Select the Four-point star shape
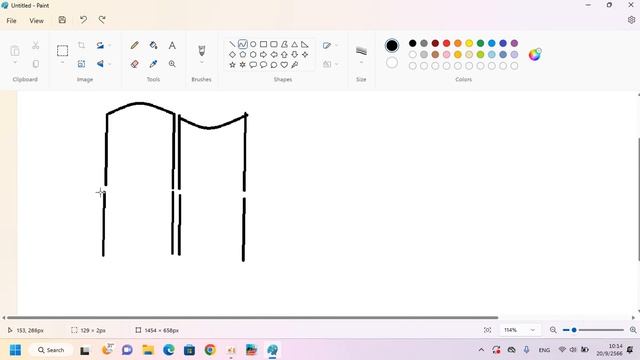The height and width of the screenshot is (360, 640). tap(305, 54)
